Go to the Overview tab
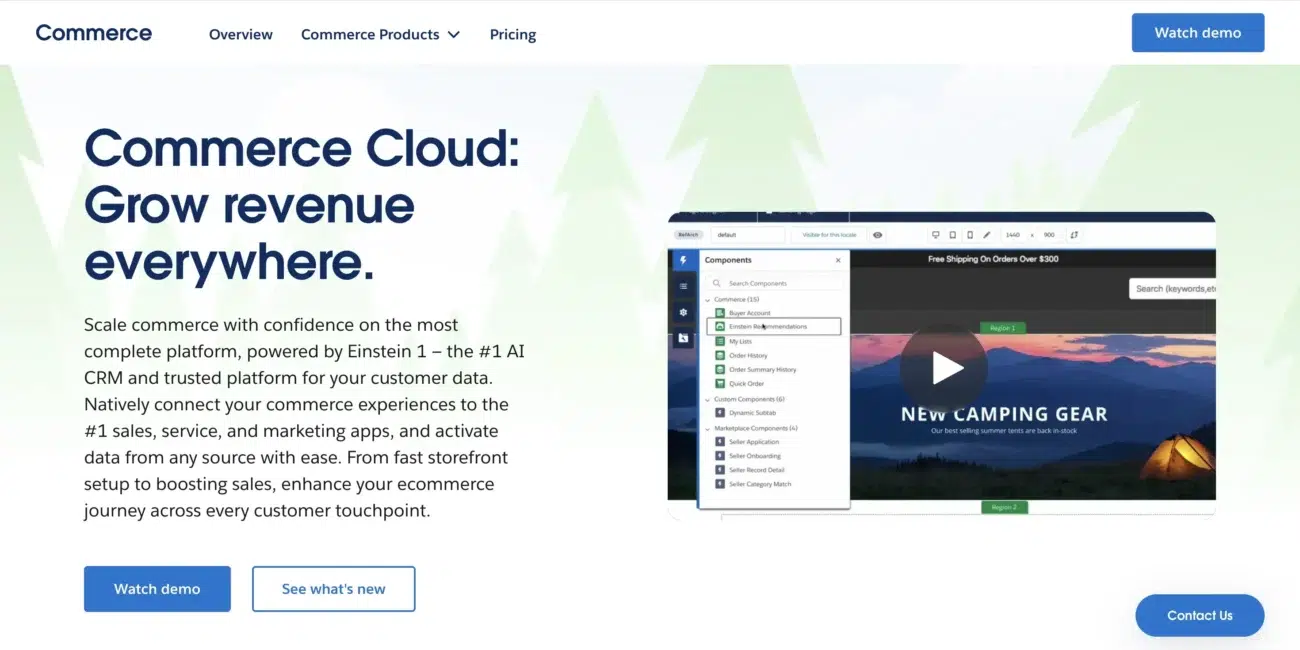This screenshot has height=650, width=1300. 240,33
